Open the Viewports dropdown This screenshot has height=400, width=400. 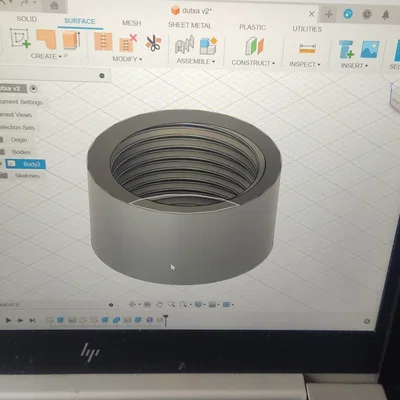228,304
